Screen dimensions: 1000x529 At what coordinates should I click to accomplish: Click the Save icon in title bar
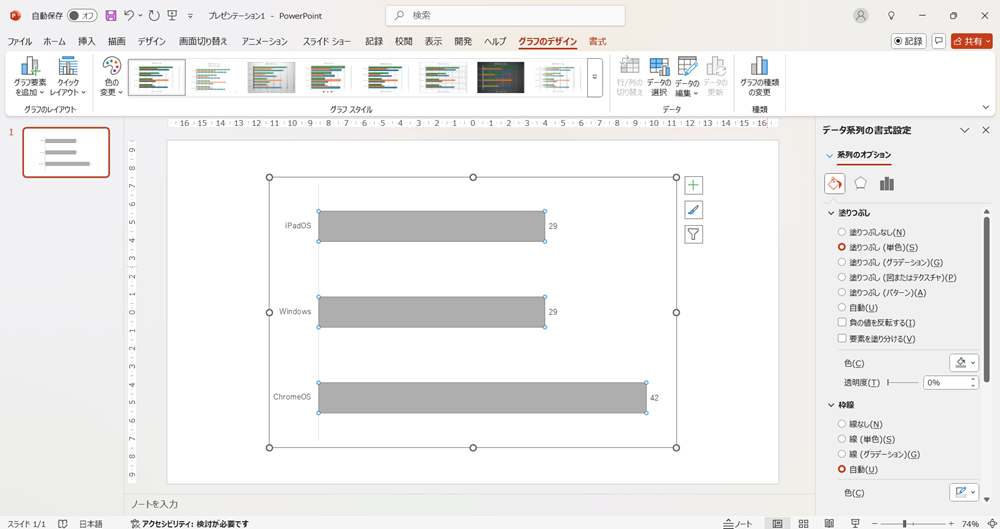coord(111,15)
